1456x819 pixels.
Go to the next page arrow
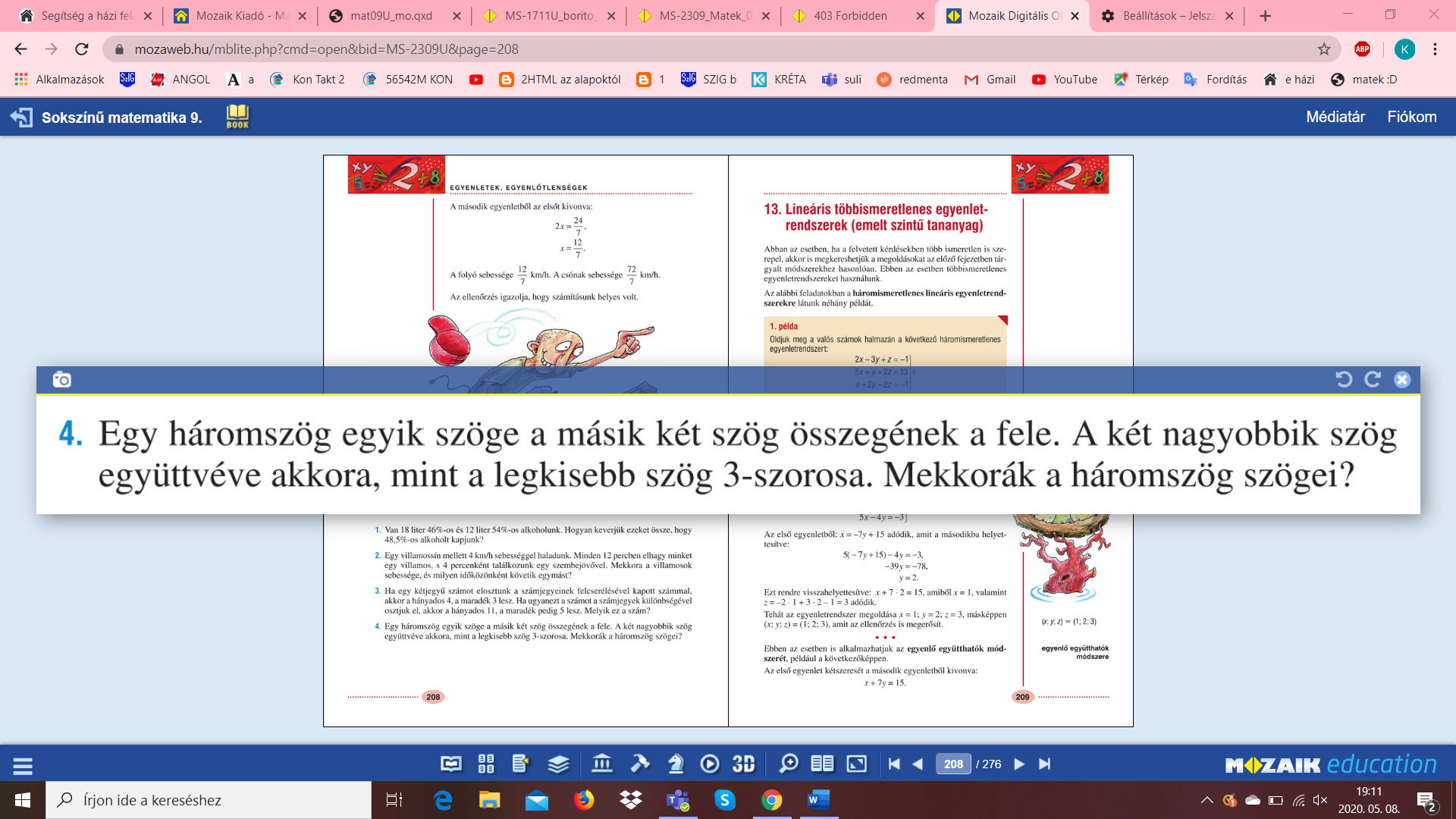pos(1019,764)
